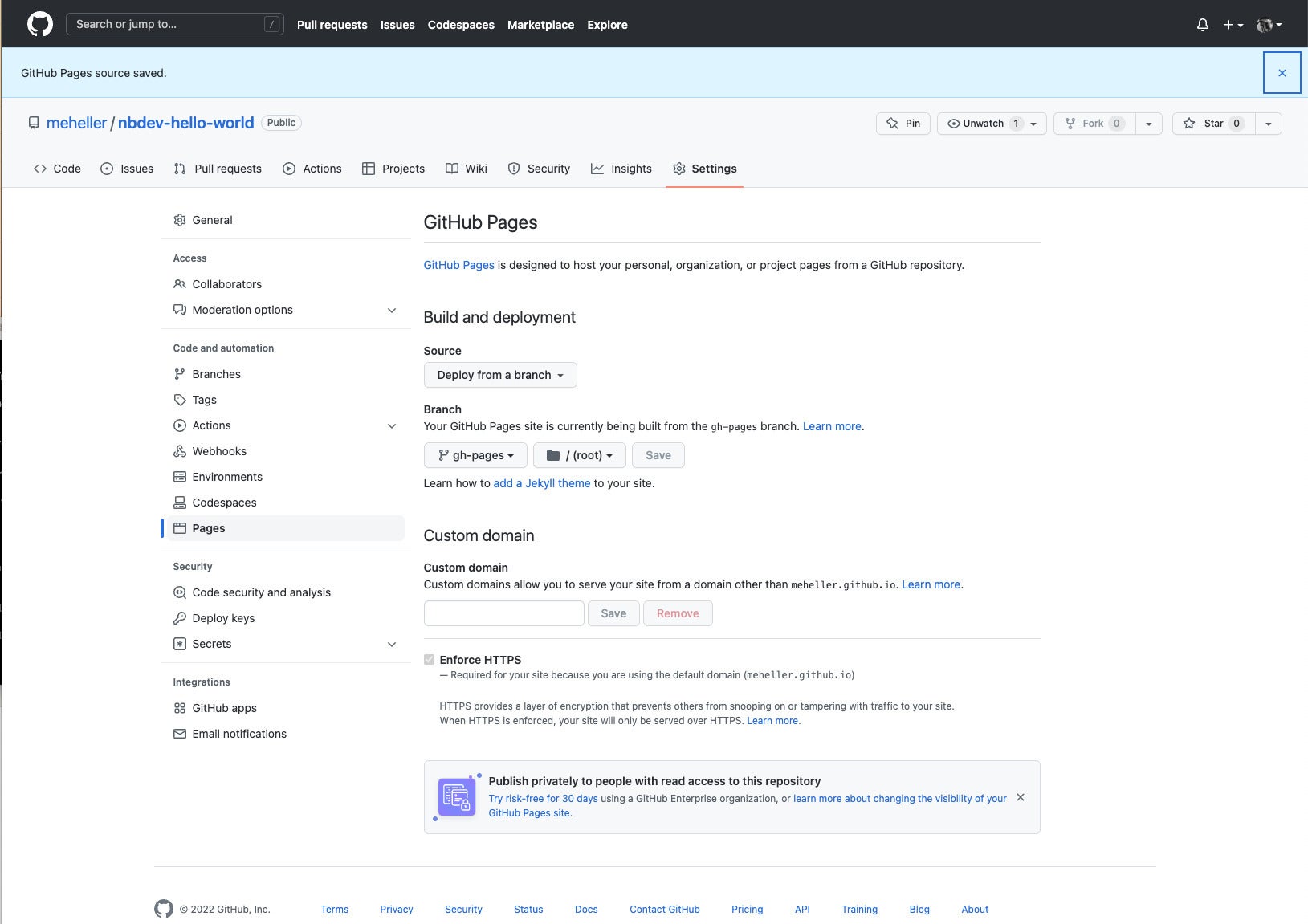Open the 'Deploy from a branch' source dropdown

pyautogui.click(x=500, y=375)
